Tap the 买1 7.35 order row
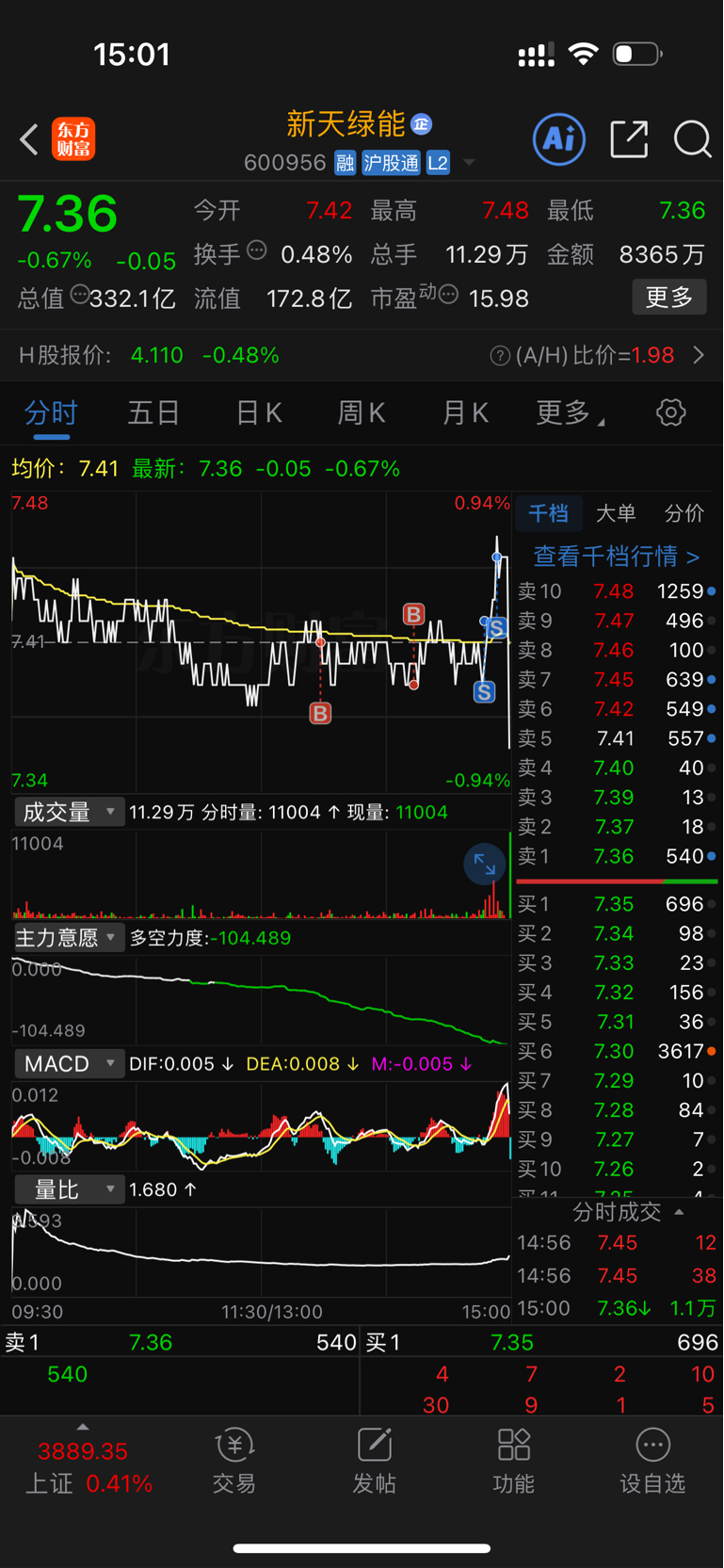The height and width of the screenshot is (1568, 724). [617, 904]
